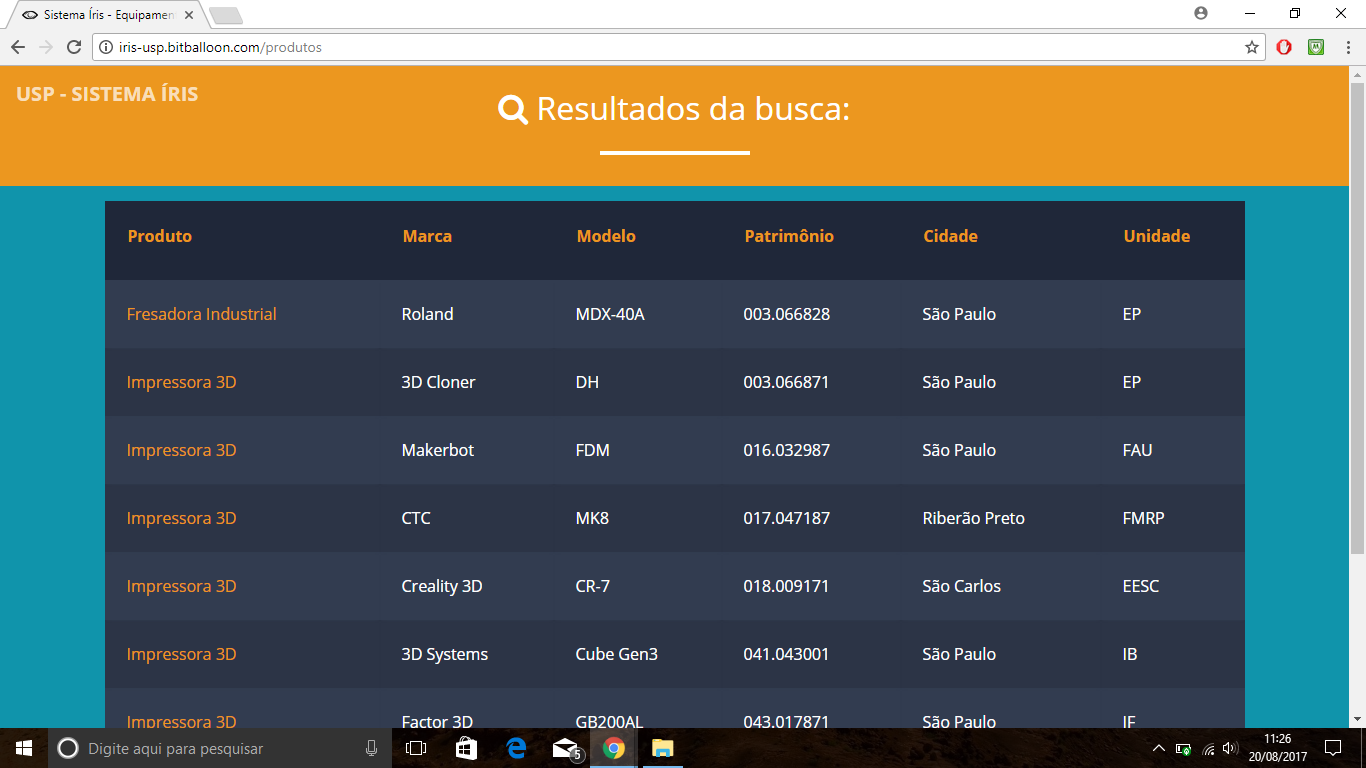Click the scrollbar down arrow
1366x768 pixels.
click(x=1357, y=718)
